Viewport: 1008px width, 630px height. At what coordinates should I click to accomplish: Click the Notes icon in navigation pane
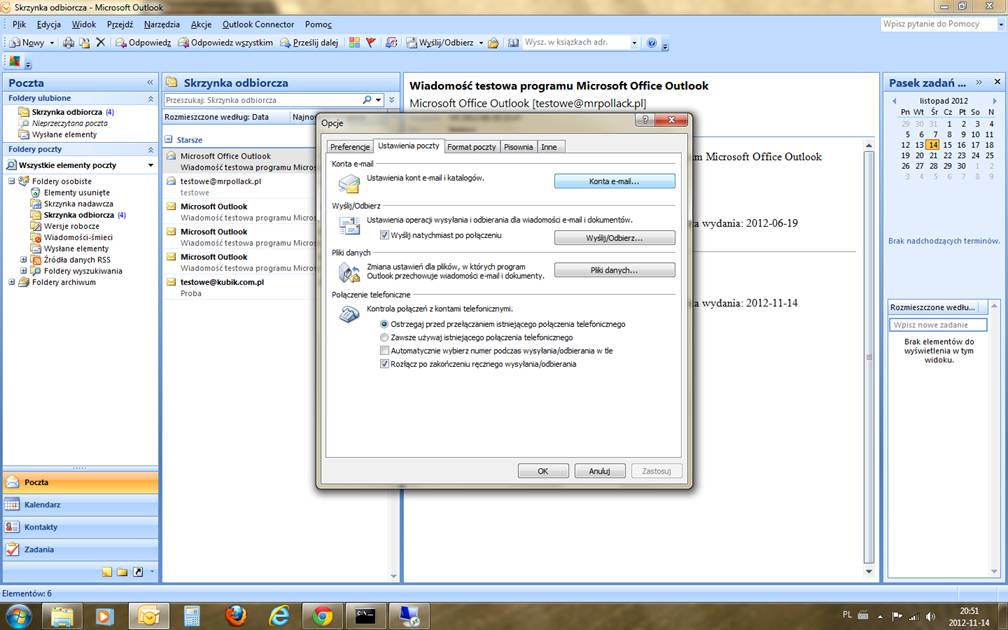[107, 572]
